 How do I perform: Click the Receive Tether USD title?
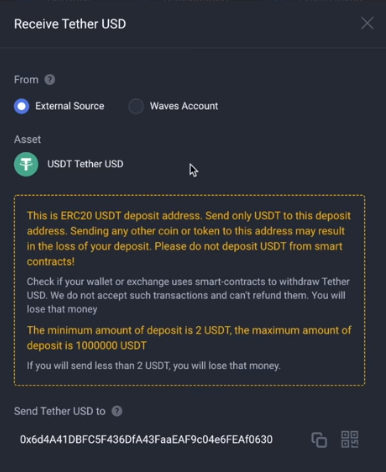(x=70, y=24)
